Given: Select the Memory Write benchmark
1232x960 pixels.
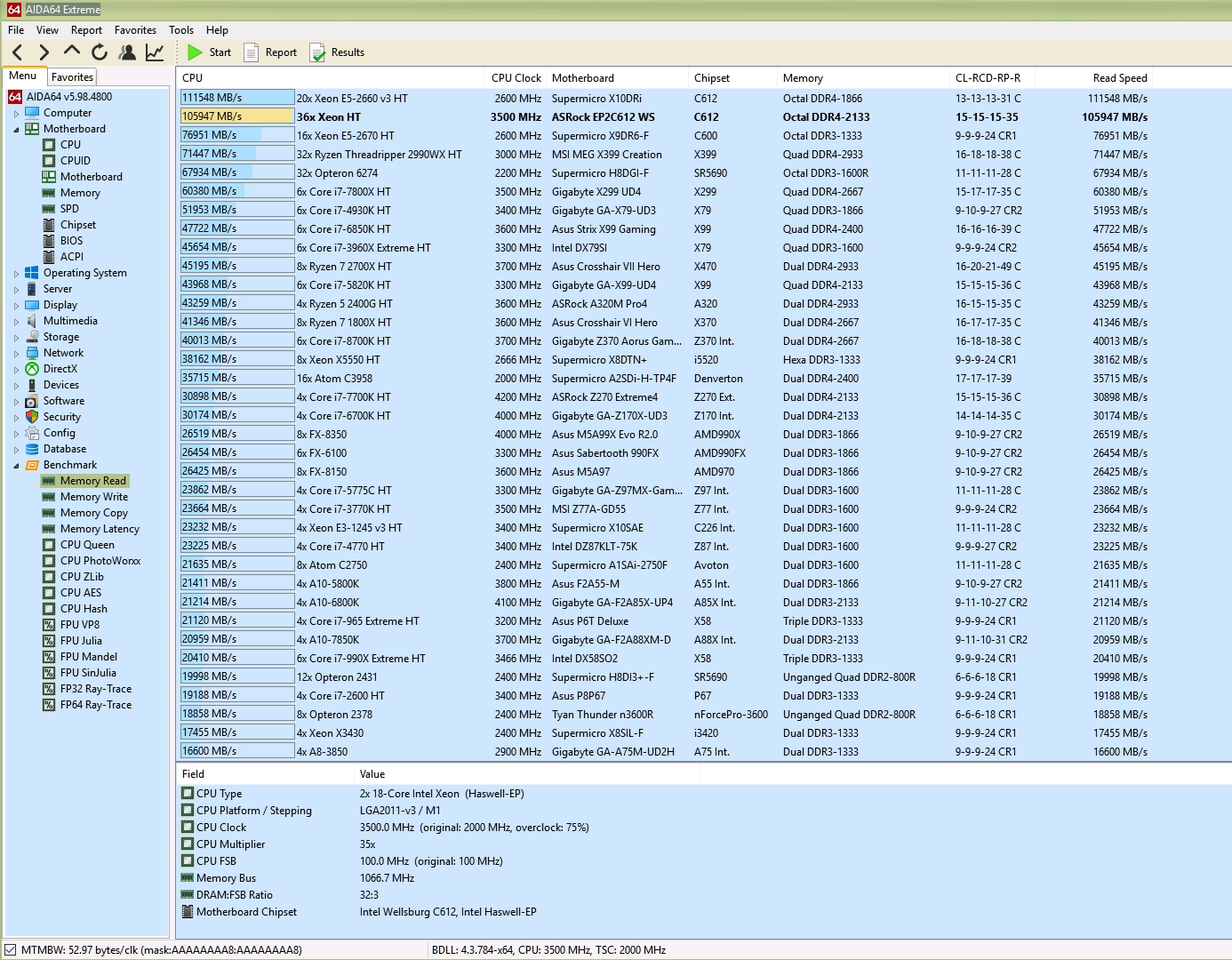Looking at the screenshot, I should click(x=94, y=497).
